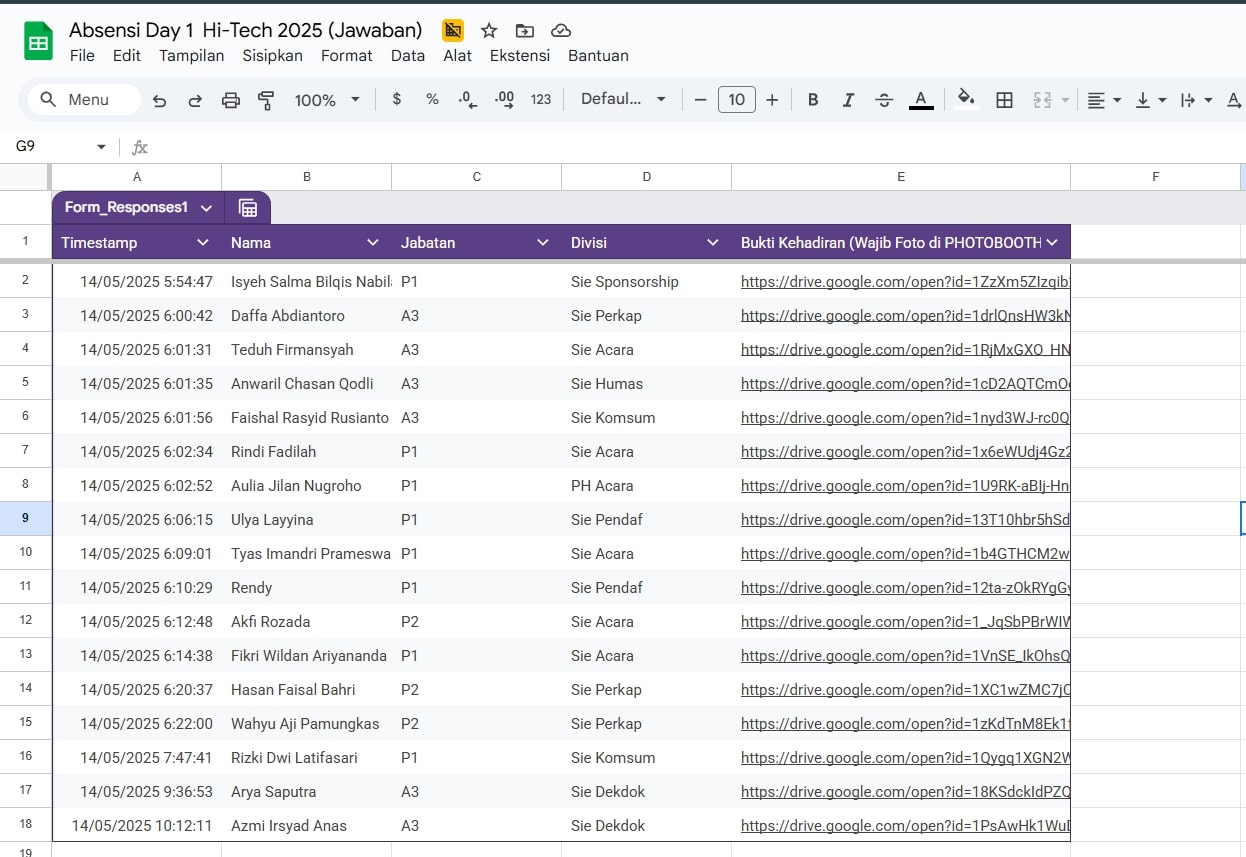Increase the font size
Screen dimensions: 1246x857
pyautogui.click(x=772, y=99)
